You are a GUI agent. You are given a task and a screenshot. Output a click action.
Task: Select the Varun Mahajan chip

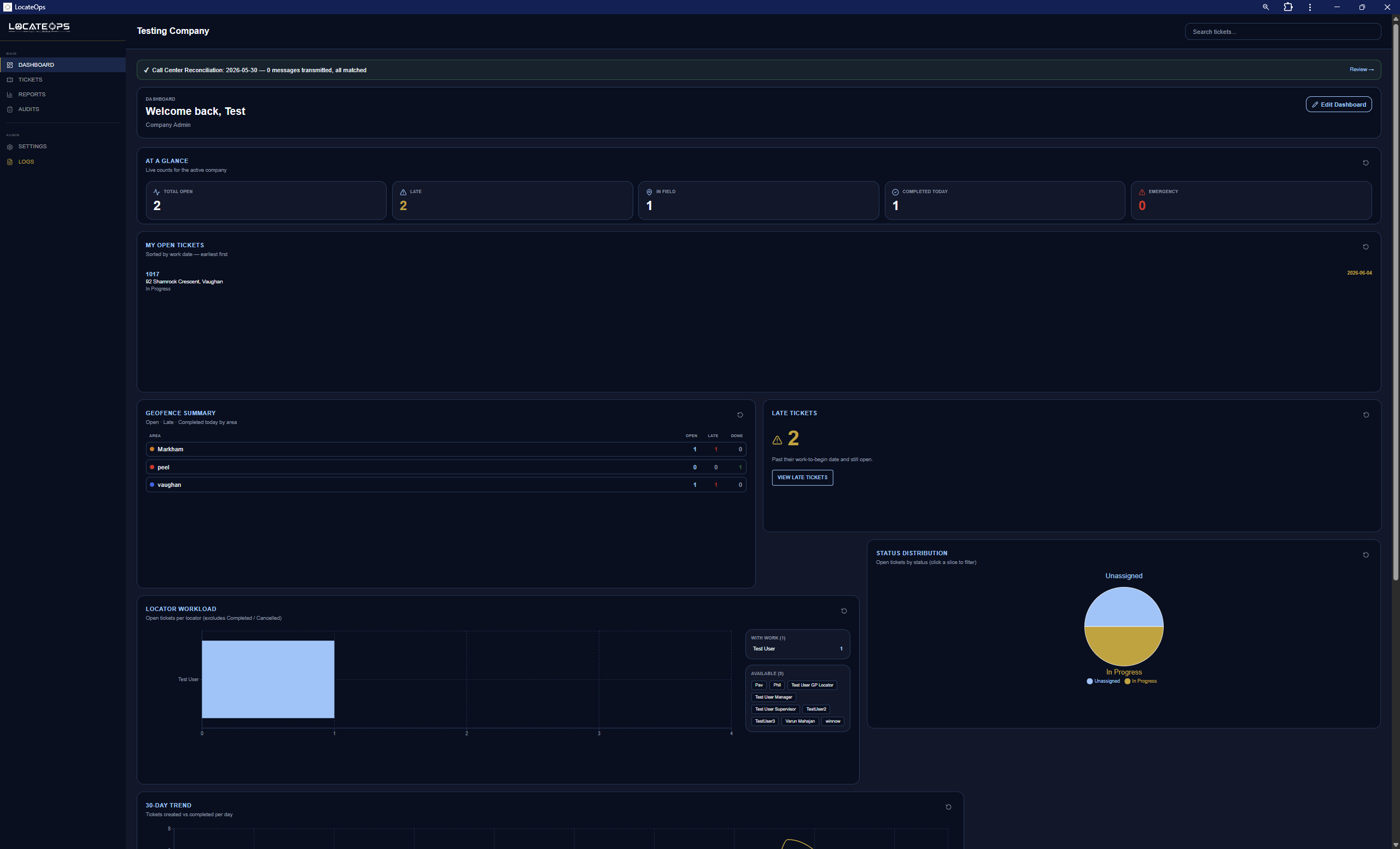coord(800,721)
